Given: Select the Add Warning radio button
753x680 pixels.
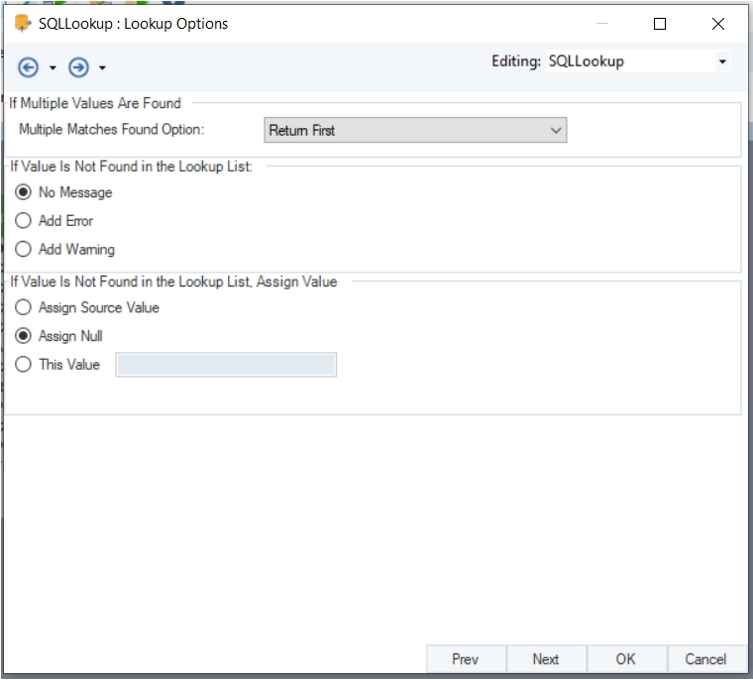Looking at the screenshot, I should pyautogui.click(x=23, y=249).
